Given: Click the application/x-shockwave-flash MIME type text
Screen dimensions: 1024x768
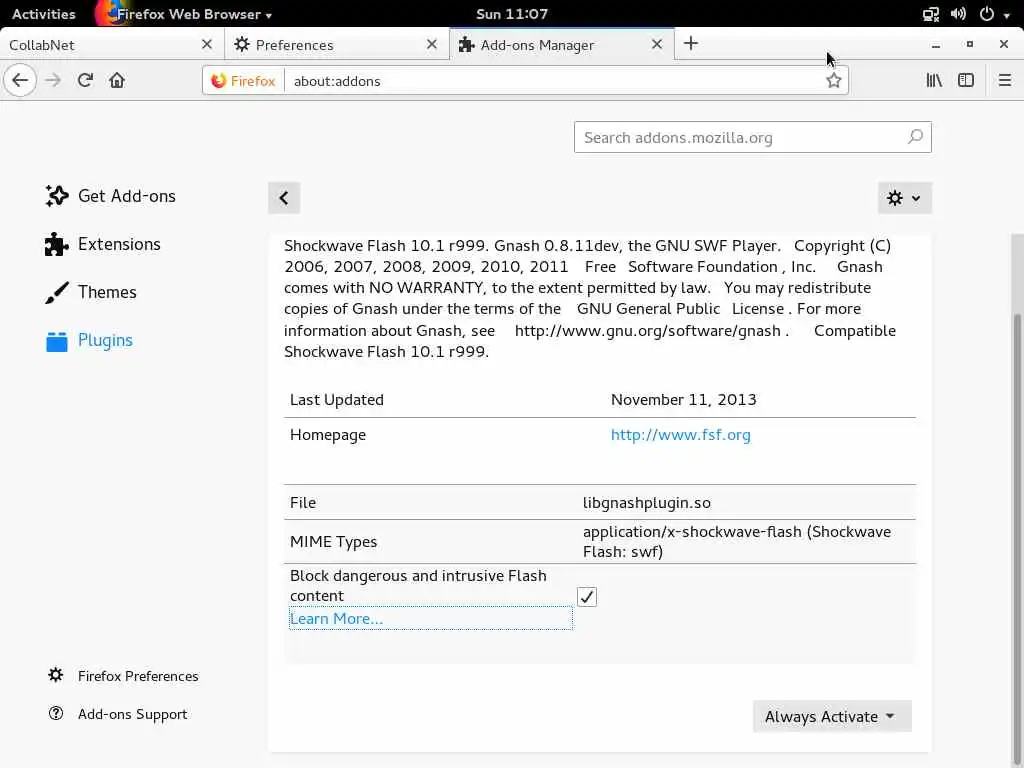Looking at the screenshot, I should (x=737, y=541).
